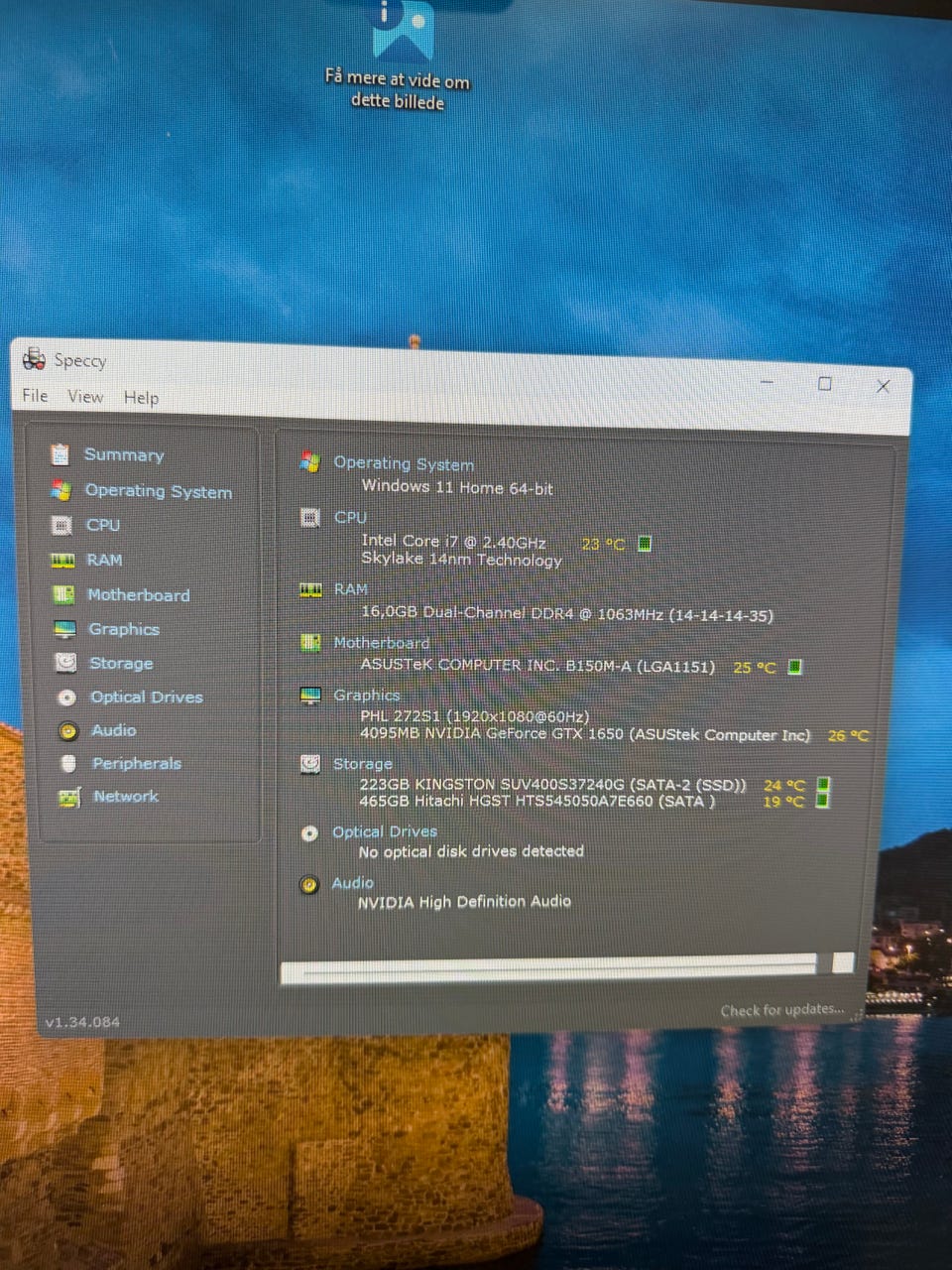The width and height of the screenshot is (952, 1270).
Task: Click the Storage drive icon in sidebar
Action: click(x=65, y=662)
